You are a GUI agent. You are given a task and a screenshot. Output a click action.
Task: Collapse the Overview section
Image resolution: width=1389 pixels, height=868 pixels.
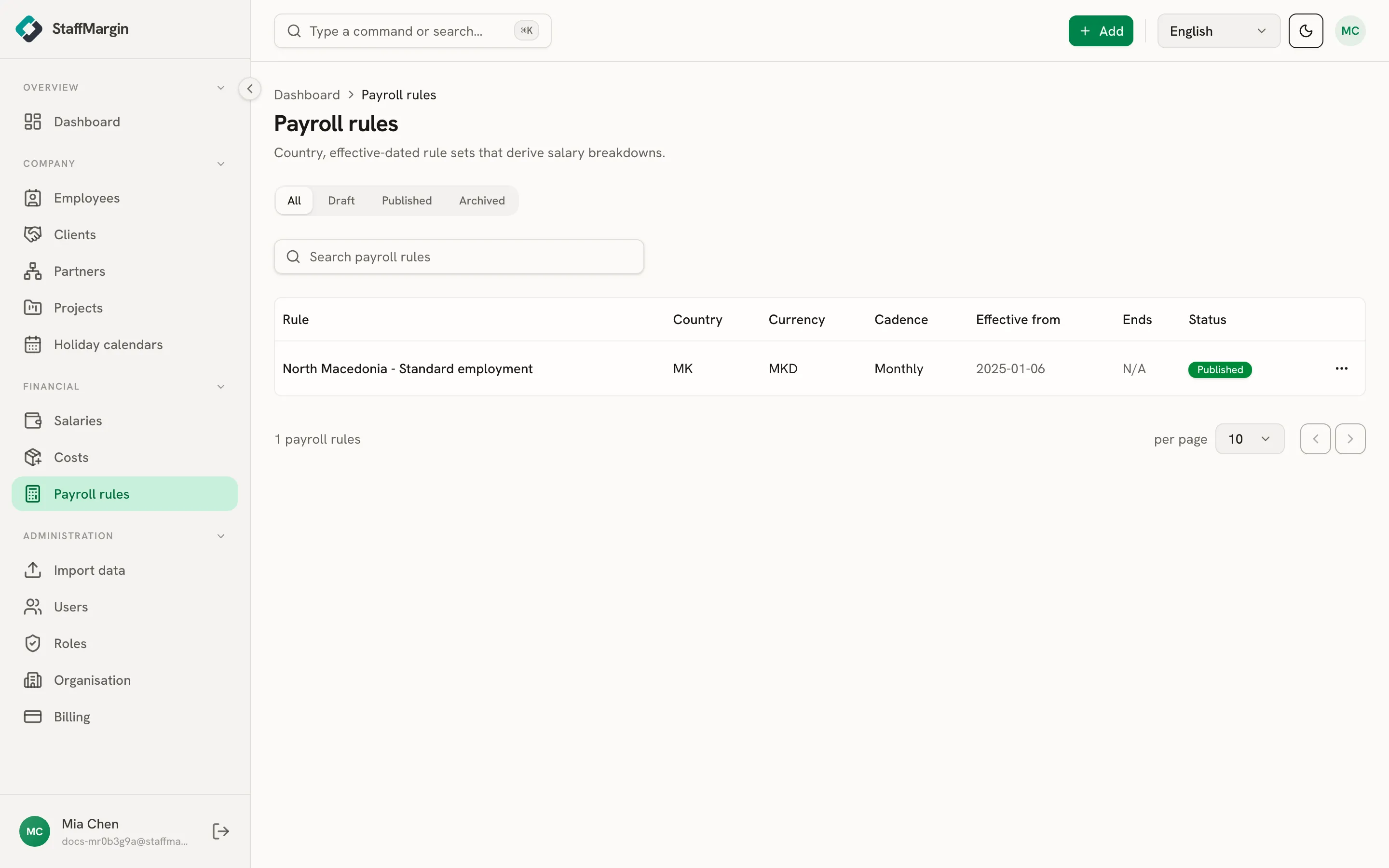pyautogui.click(x=221, y=87)
